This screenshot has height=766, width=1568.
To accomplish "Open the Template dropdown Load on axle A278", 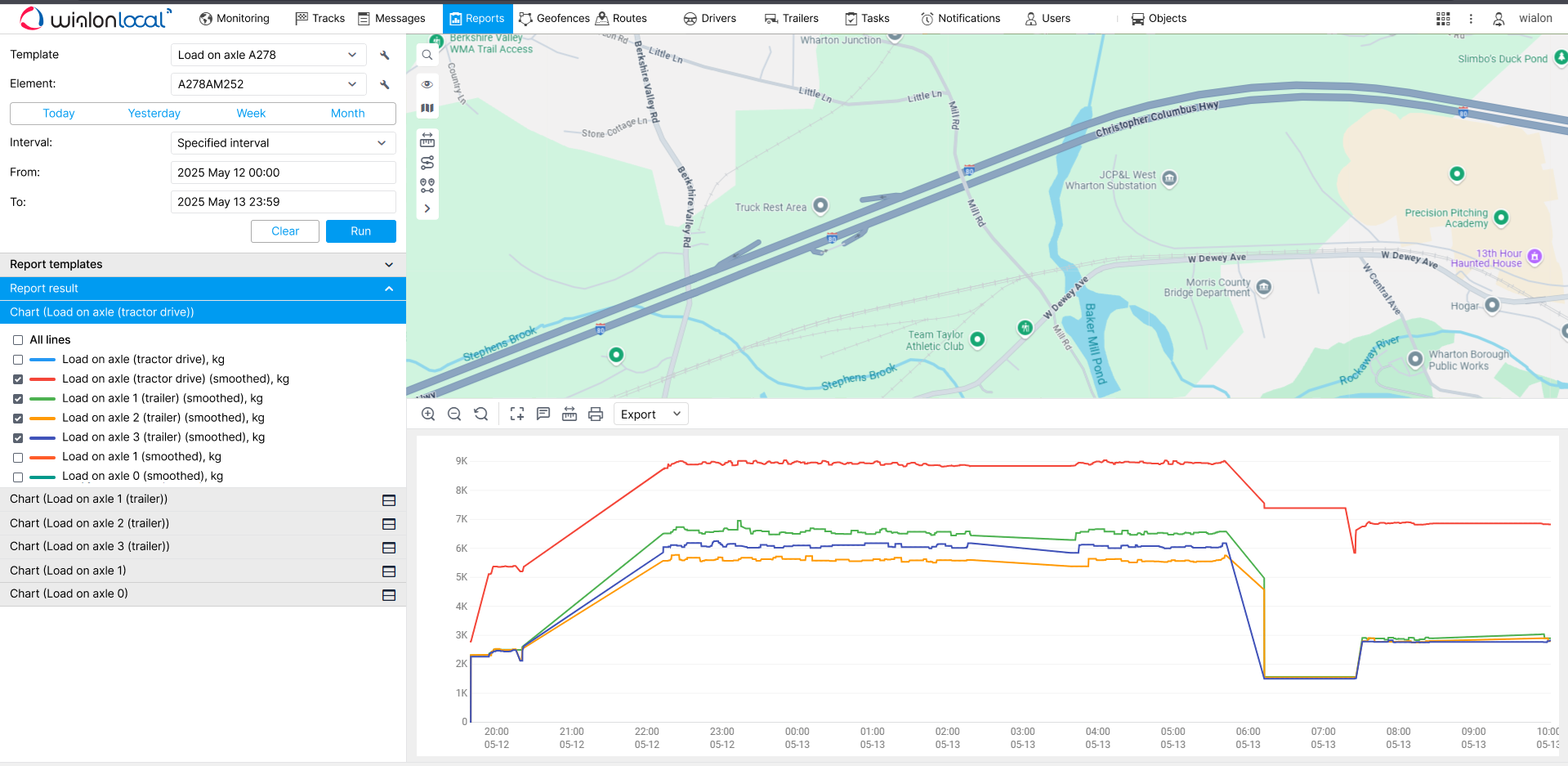I will (x=267, y=55).
